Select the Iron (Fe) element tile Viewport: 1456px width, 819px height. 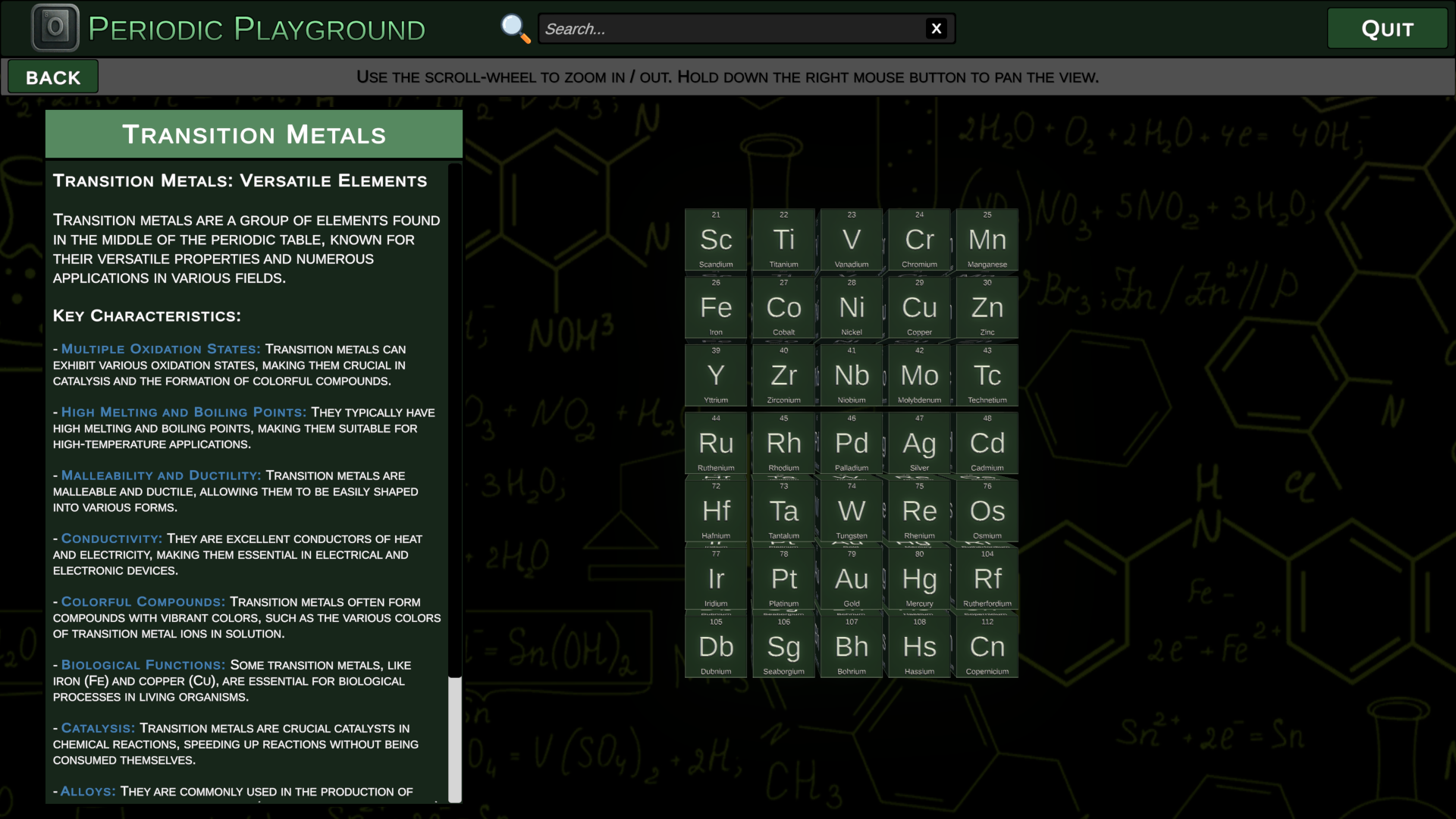point(716,308)
